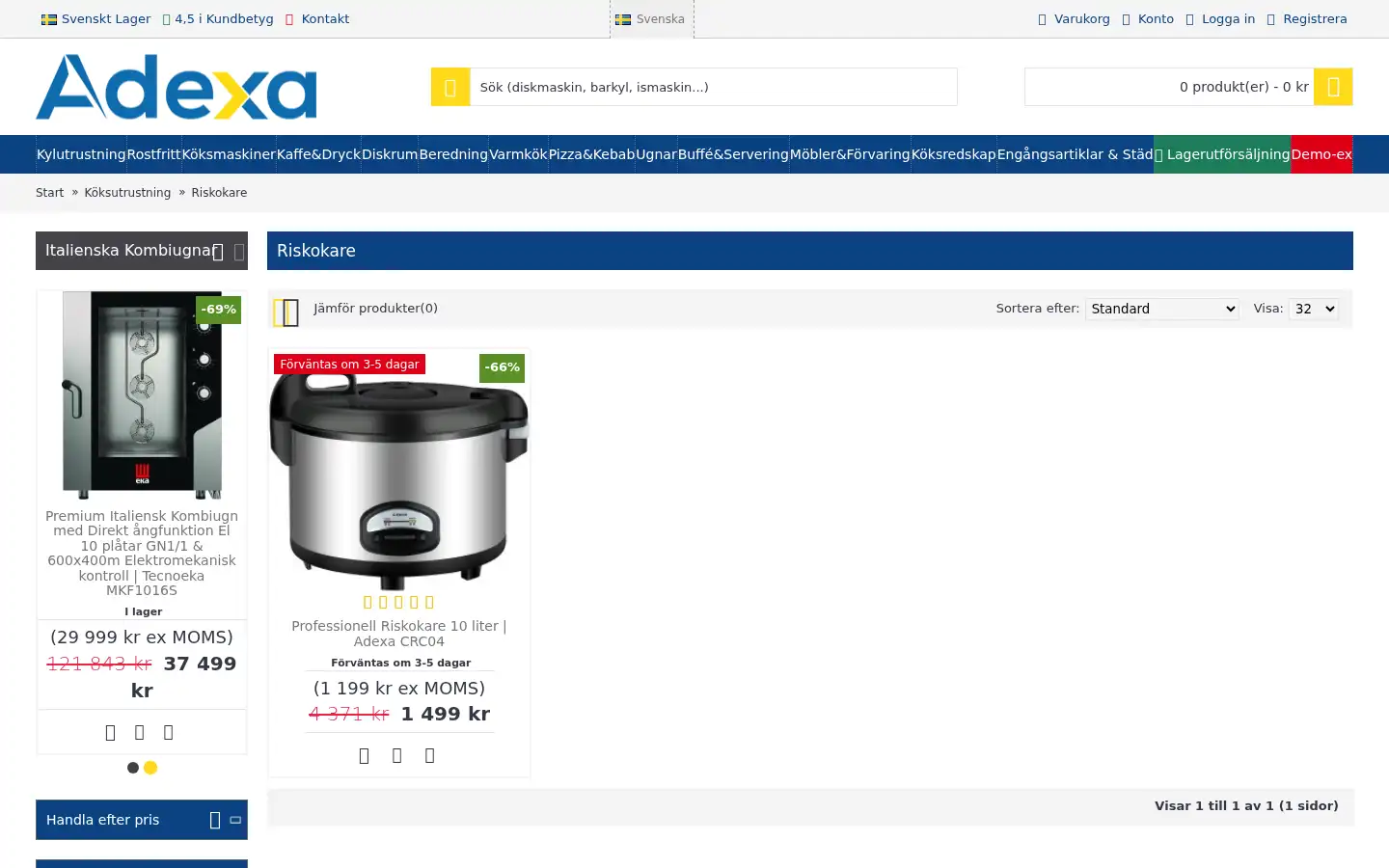
Task: Click the combi oven product image
Action: tap(142, 395)
